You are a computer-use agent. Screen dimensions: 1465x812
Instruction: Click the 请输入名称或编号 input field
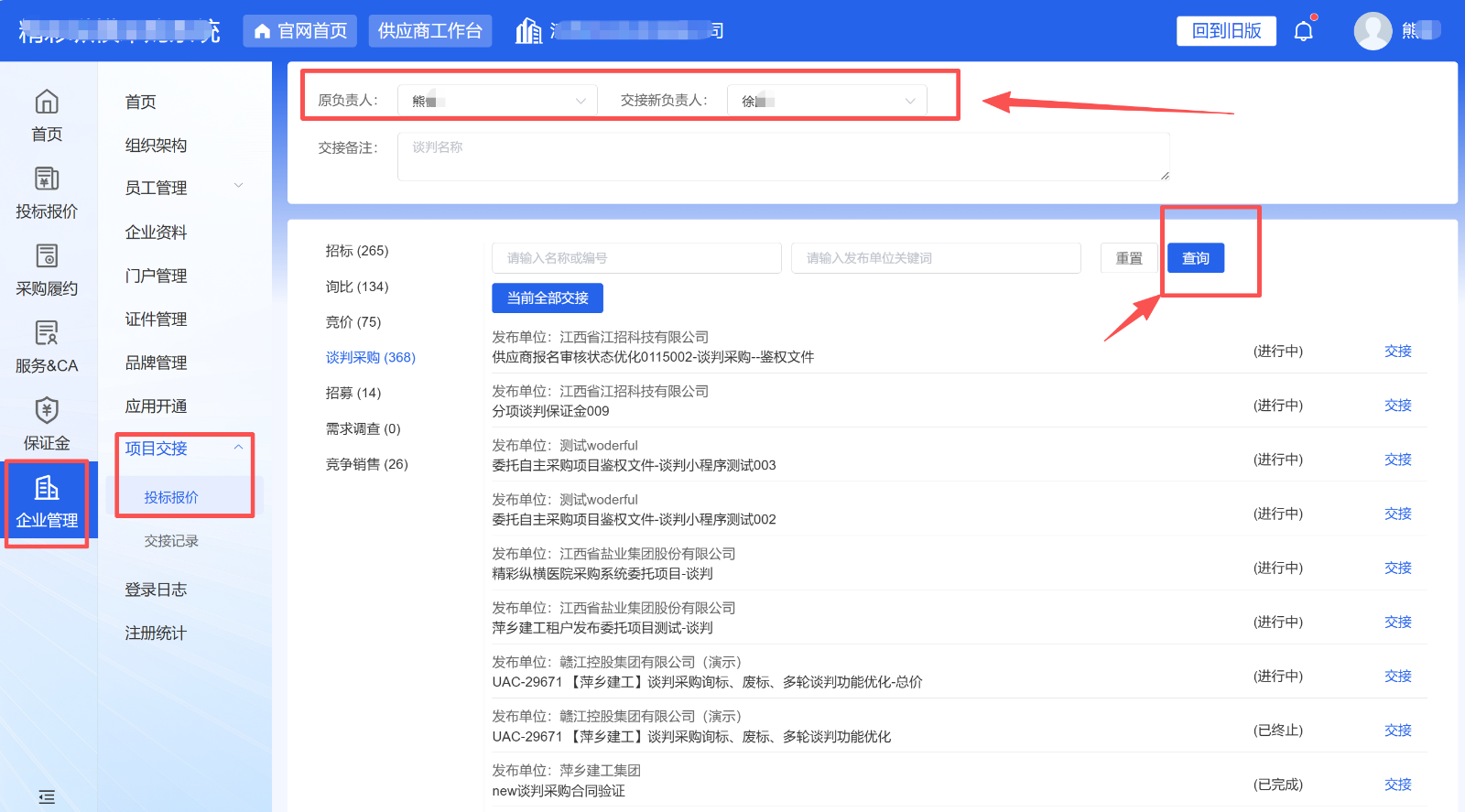click(636, 258)
